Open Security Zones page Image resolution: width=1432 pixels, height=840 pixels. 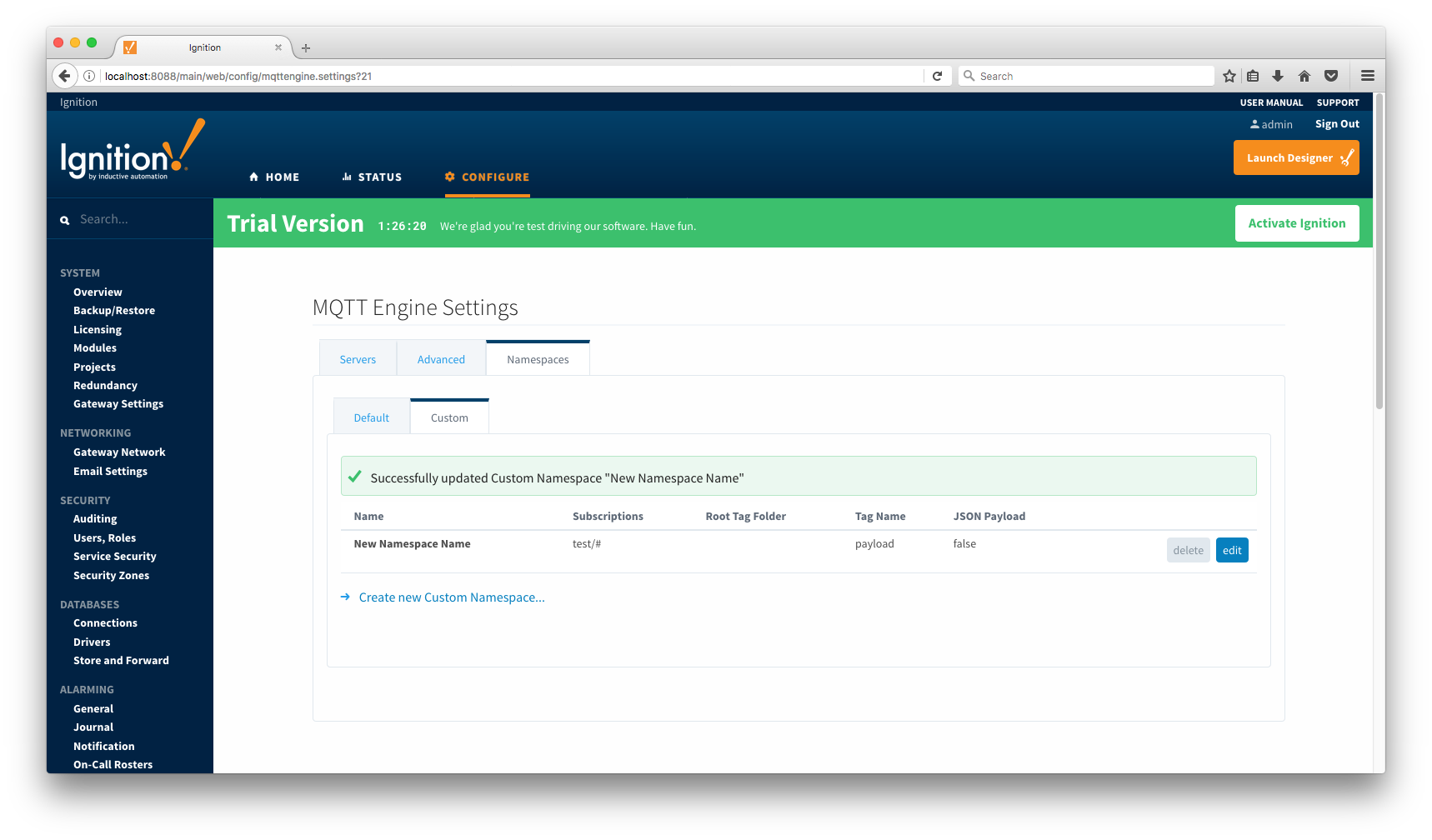[111, 576]
